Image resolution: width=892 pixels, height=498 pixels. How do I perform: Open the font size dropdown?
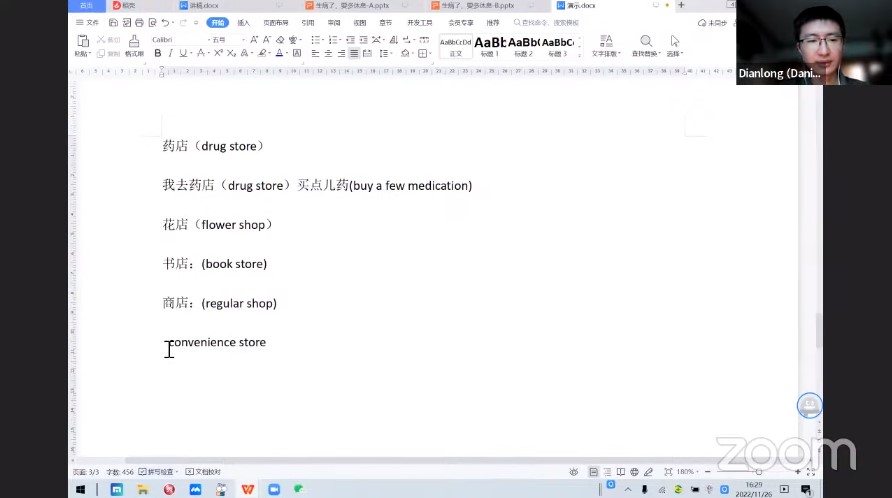click(244, 40)
